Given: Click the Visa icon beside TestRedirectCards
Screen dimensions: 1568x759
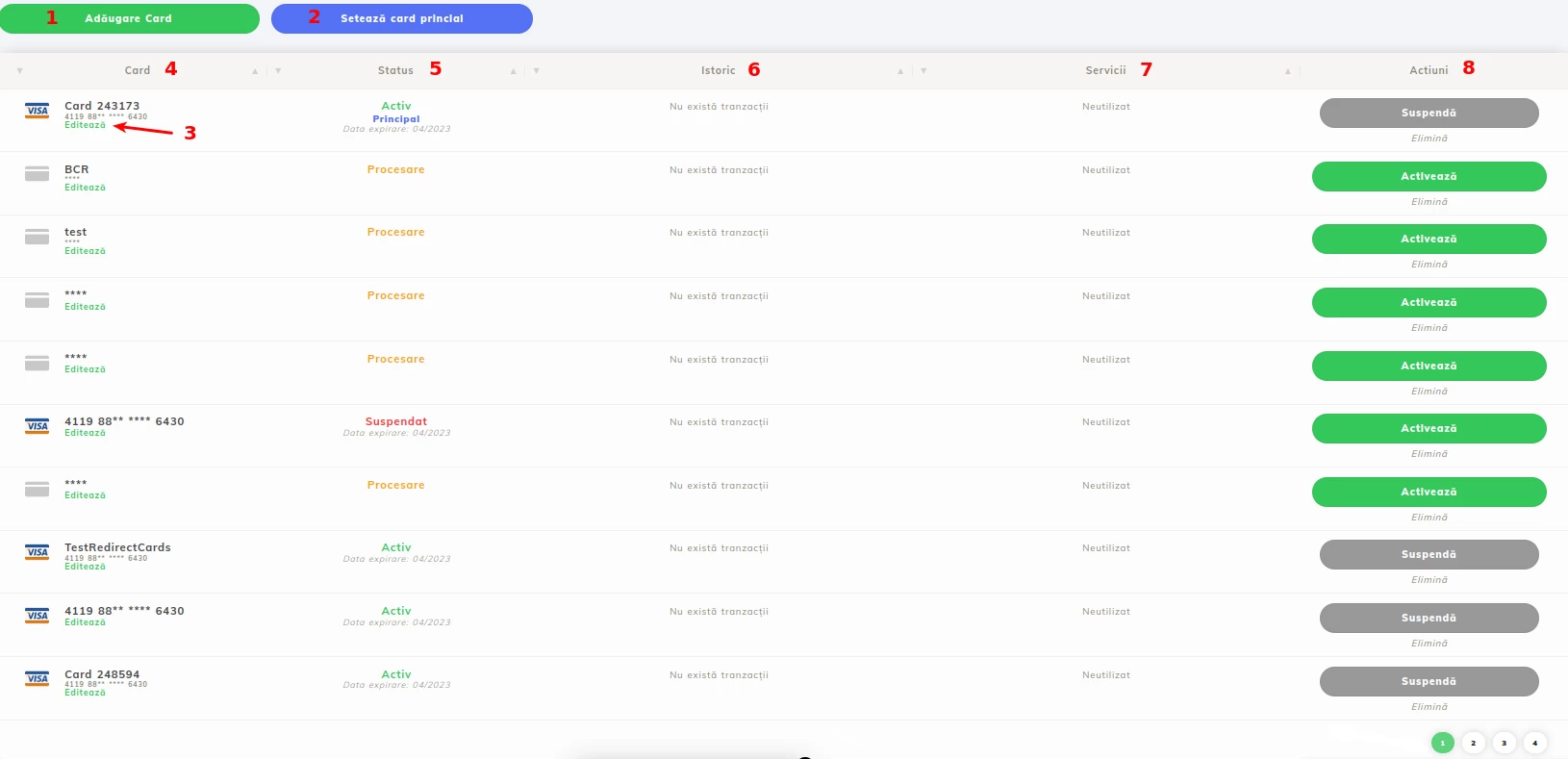Looking at the screenshot, I should tap(37, 552).
